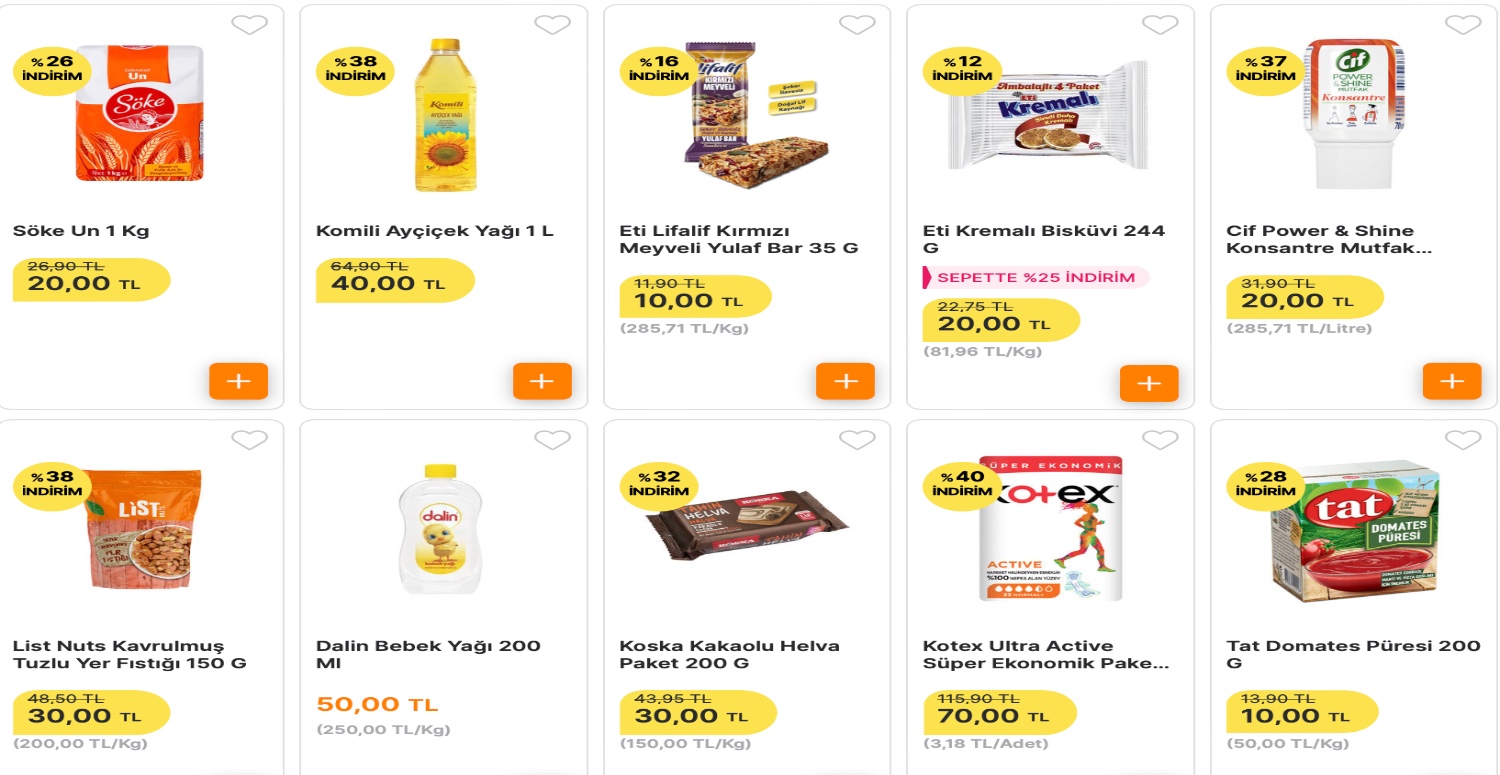This screenshot has width=1500, height=775.
Task: Add Komili Ayçiçek Yağı to cart
Action: [x=542, y=381]
